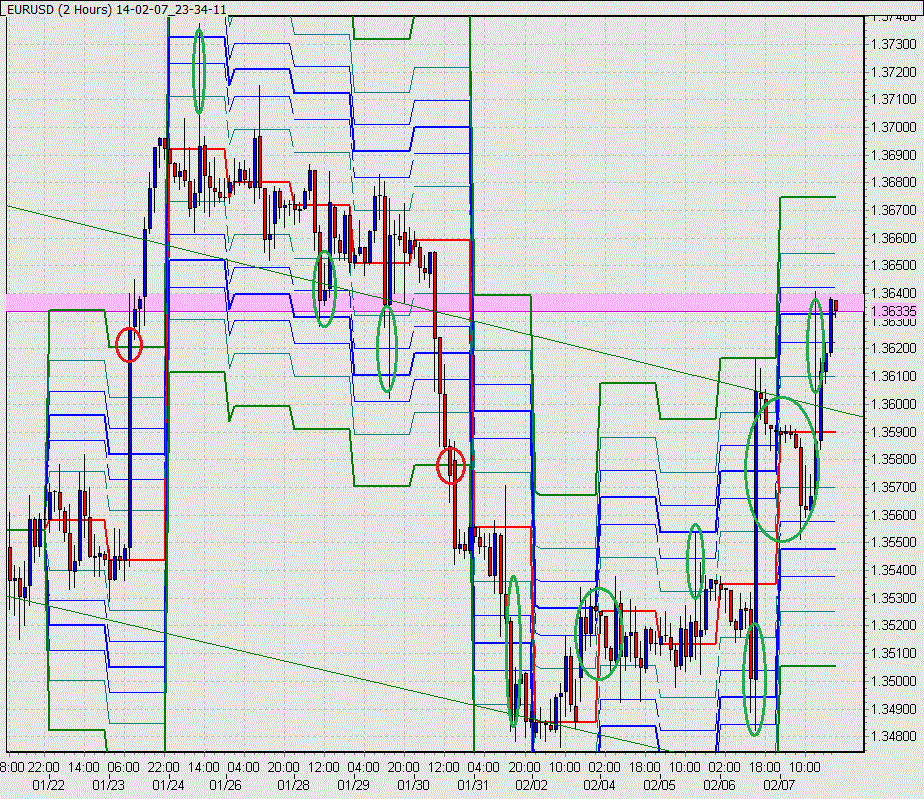Click the 1.37200 price axis label

pyautogui.click(x=893, y=72)
